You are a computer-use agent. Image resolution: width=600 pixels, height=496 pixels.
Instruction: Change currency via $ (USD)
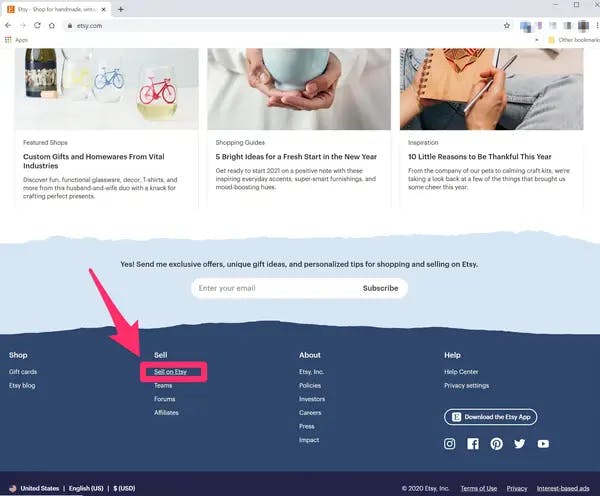pyautogui.click(x=124, y=488)
